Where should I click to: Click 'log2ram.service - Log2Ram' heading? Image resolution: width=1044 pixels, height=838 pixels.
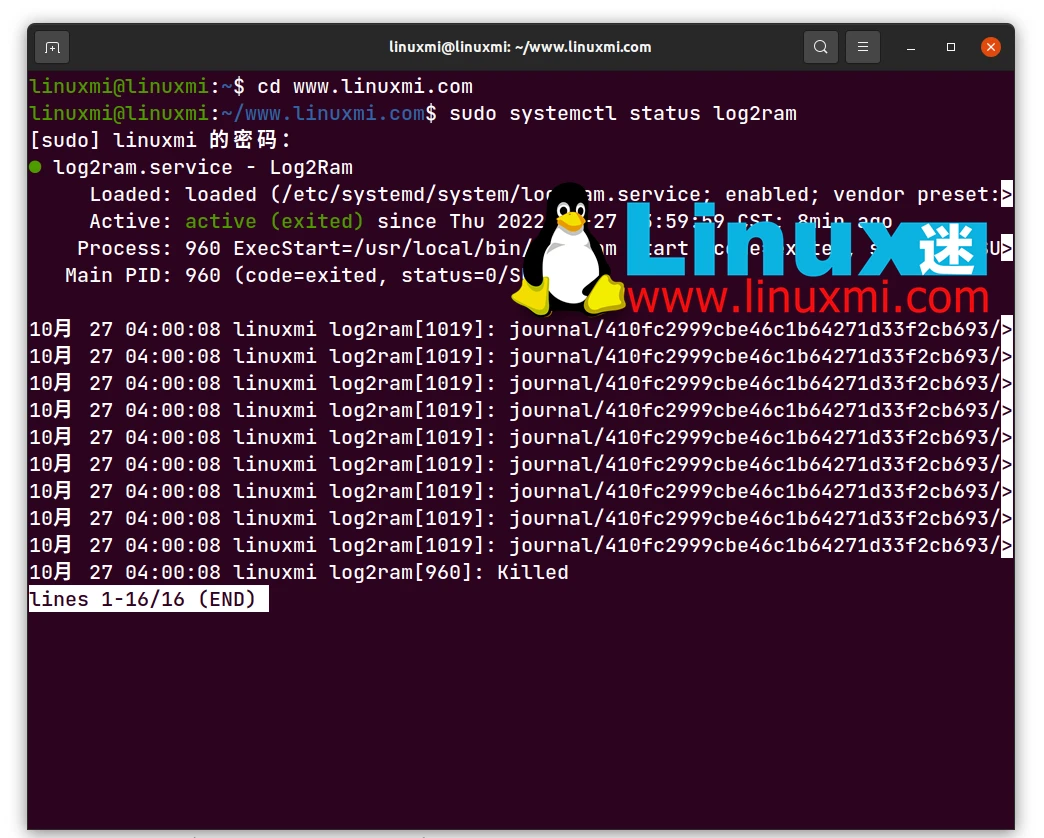[x=203, y=167]
